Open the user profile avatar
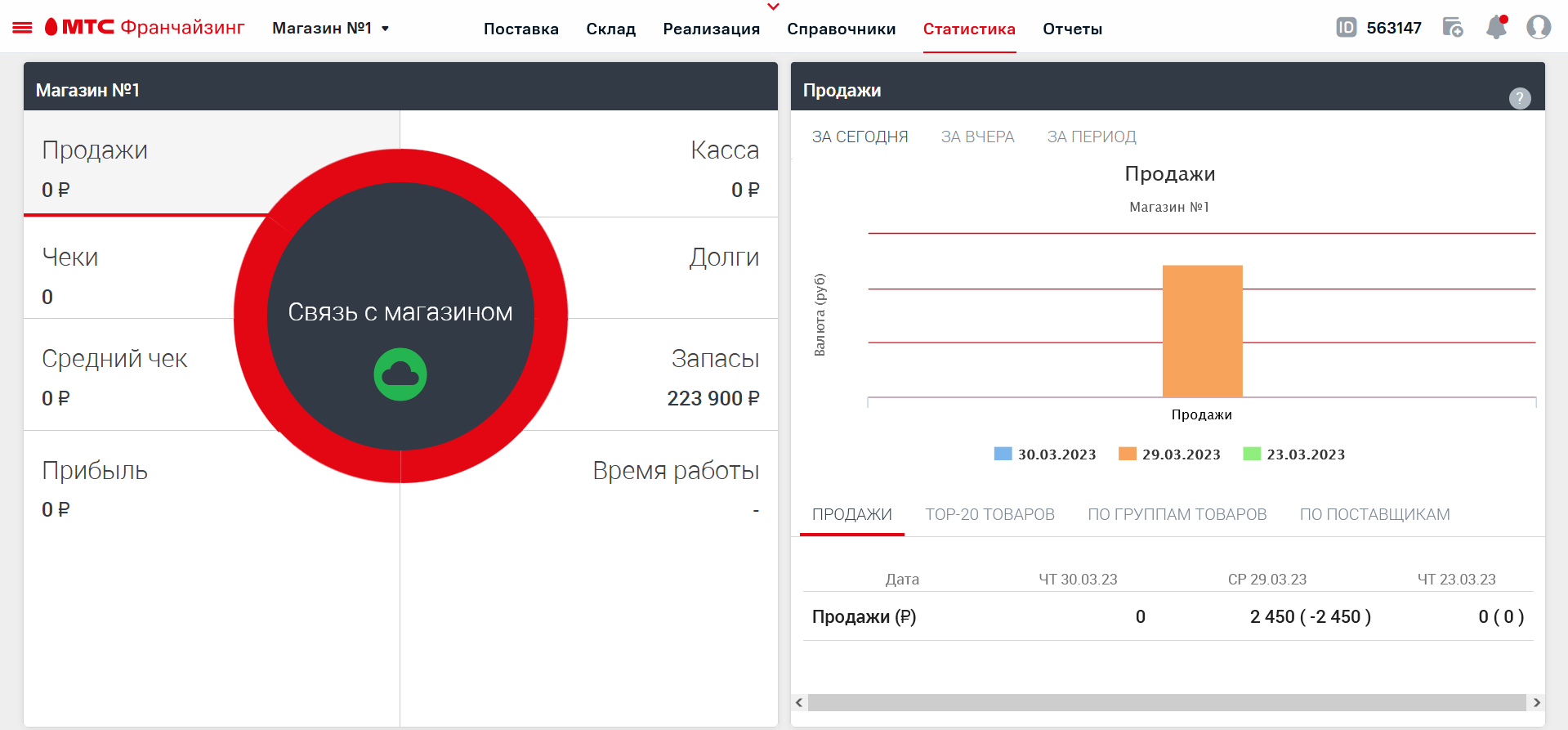This screenshot has width=1568, height=730. coord(1539,27)
